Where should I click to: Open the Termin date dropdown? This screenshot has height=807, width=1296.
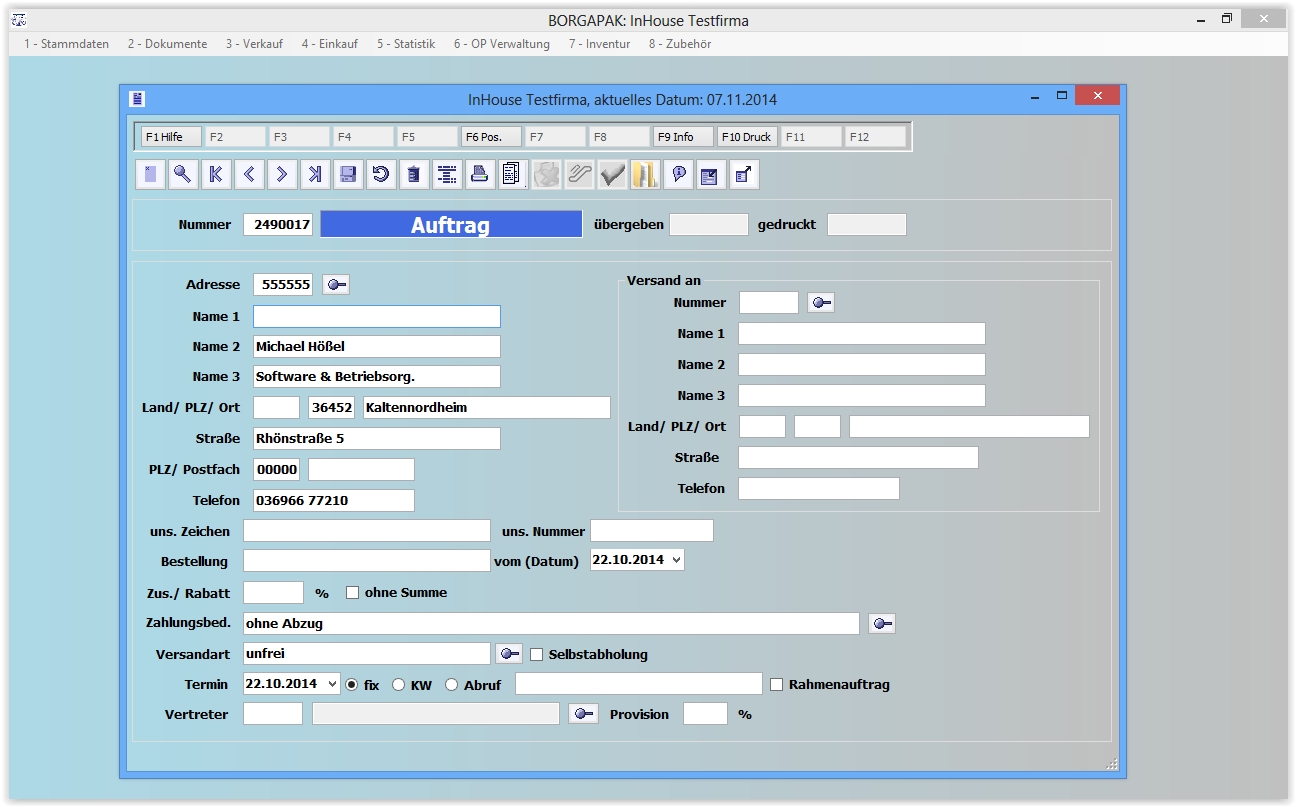333,684
